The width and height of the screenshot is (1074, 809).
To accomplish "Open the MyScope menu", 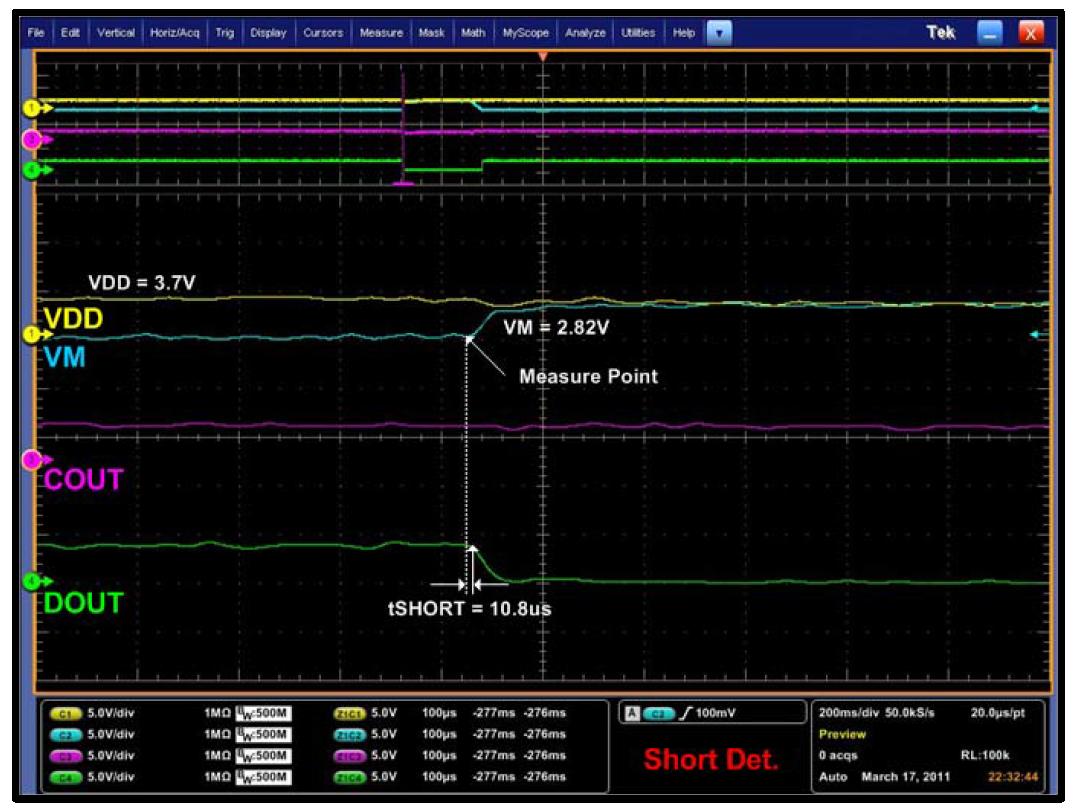I will [x=525, y=32].
